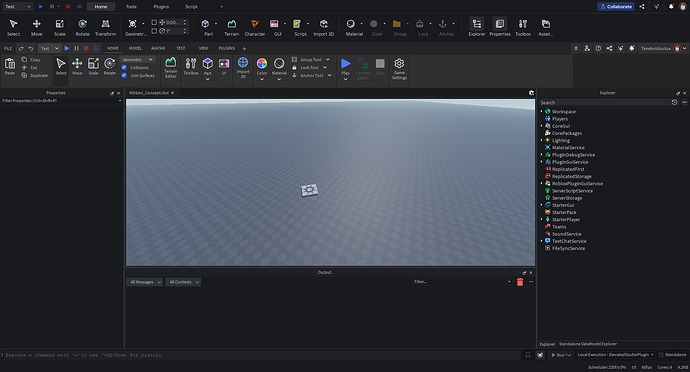
Task: Open the Color wheel picker in lower ribbon
Action: [x=262, y=64]
